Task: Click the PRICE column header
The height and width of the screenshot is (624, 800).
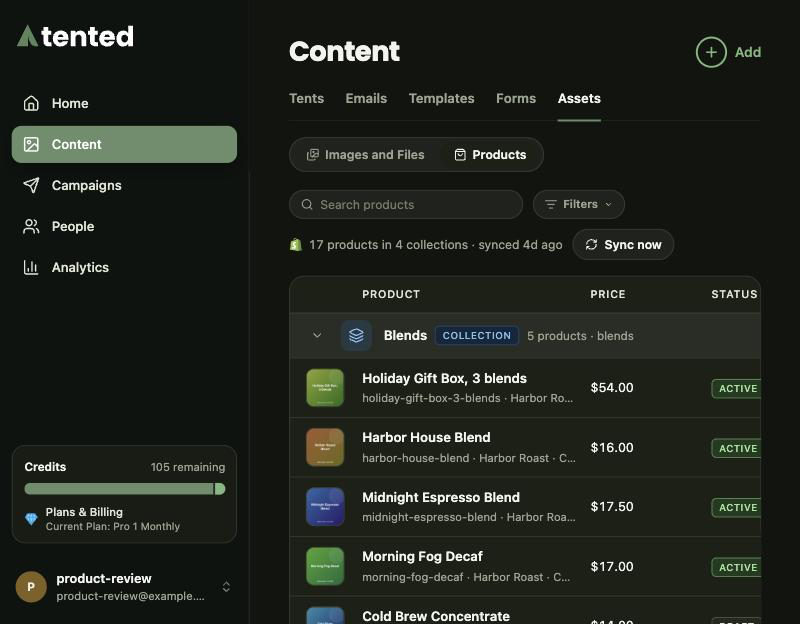Action: [608, 294]
